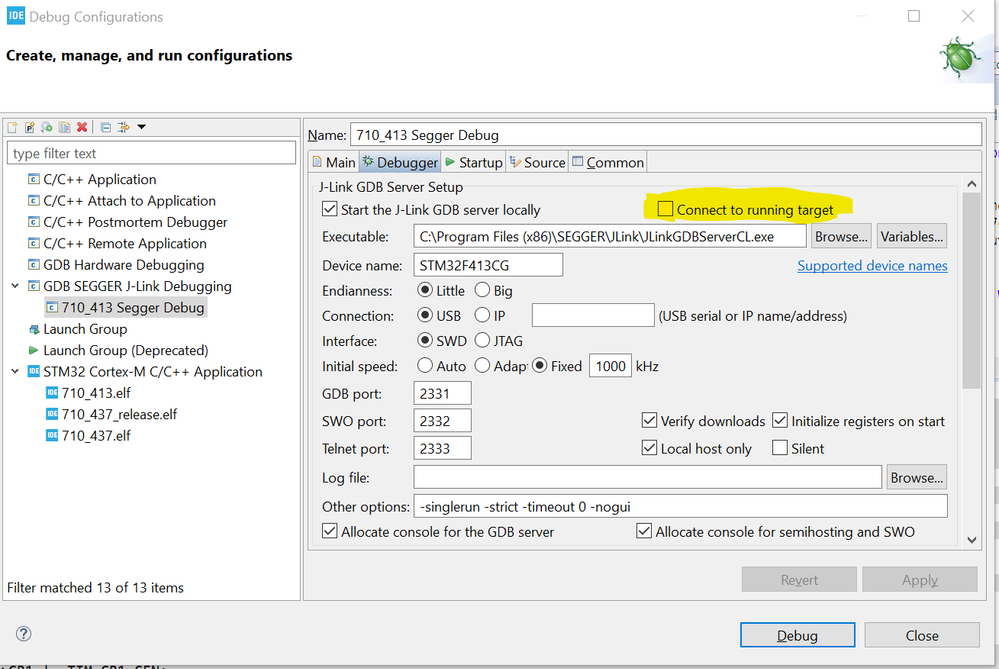Open the Common tab
The image size is (999, 669).
click(x=608, y=162)
